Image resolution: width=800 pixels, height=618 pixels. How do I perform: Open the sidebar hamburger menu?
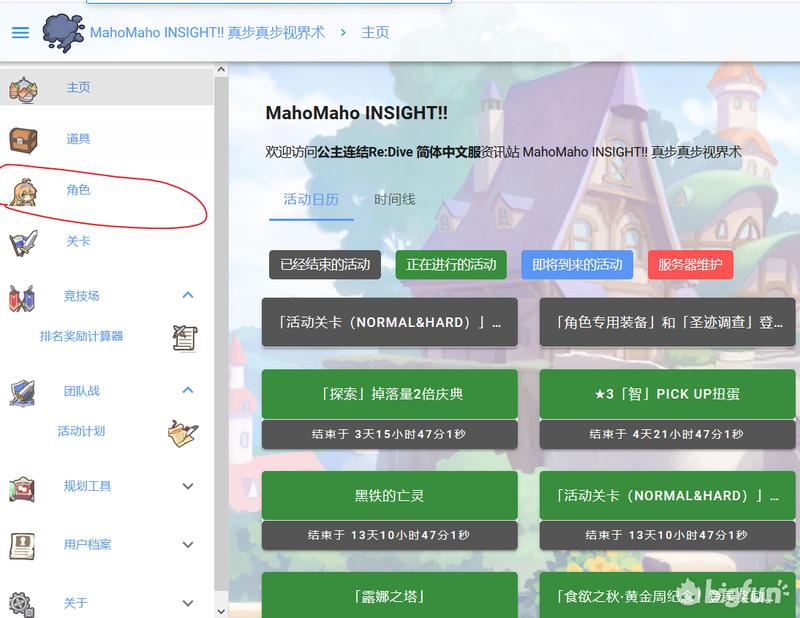pos(20,31)
